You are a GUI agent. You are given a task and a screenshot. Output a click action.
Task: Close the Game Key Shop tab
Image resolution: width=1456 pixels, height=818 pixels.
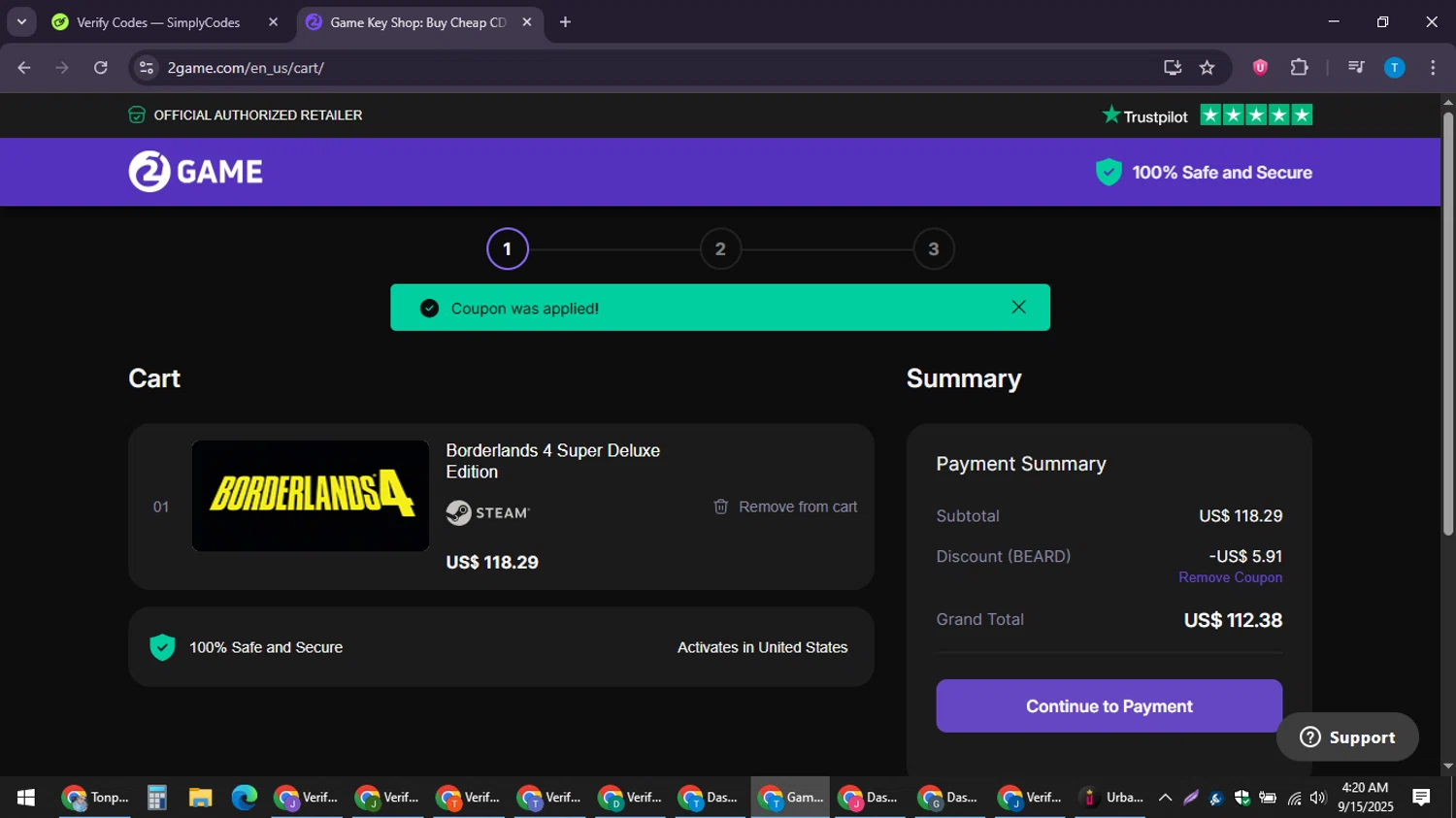click(x=527, y=21)
